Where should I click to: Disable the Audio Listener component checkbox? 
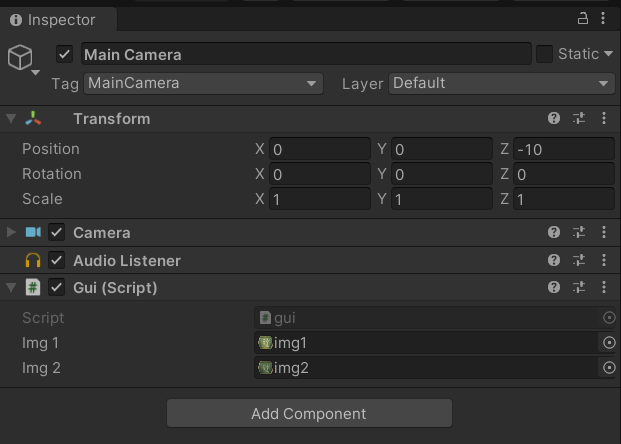[56, 261]
